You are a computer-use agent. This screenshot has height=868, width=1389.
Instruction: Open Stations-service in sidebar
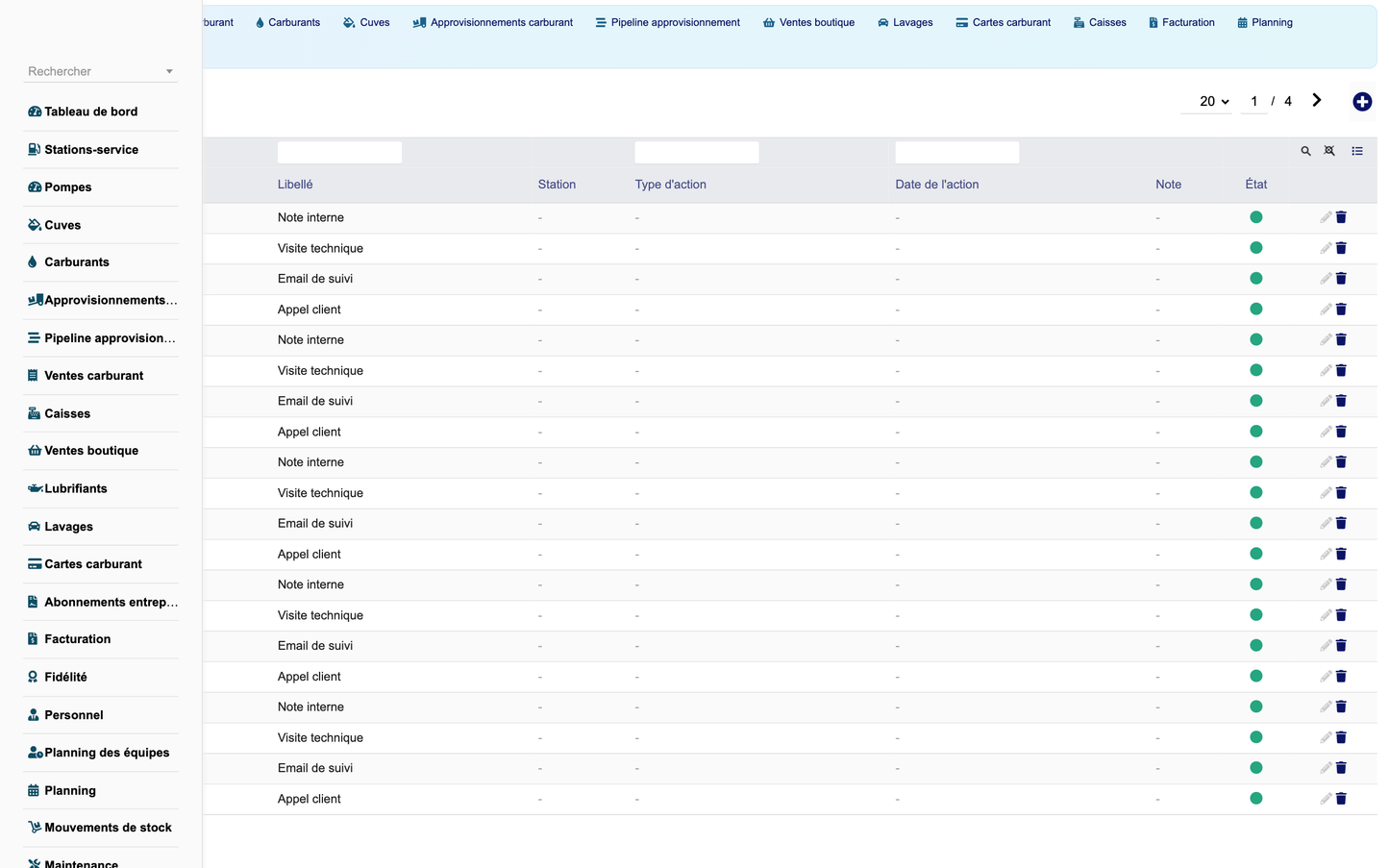tap(91, 149)
